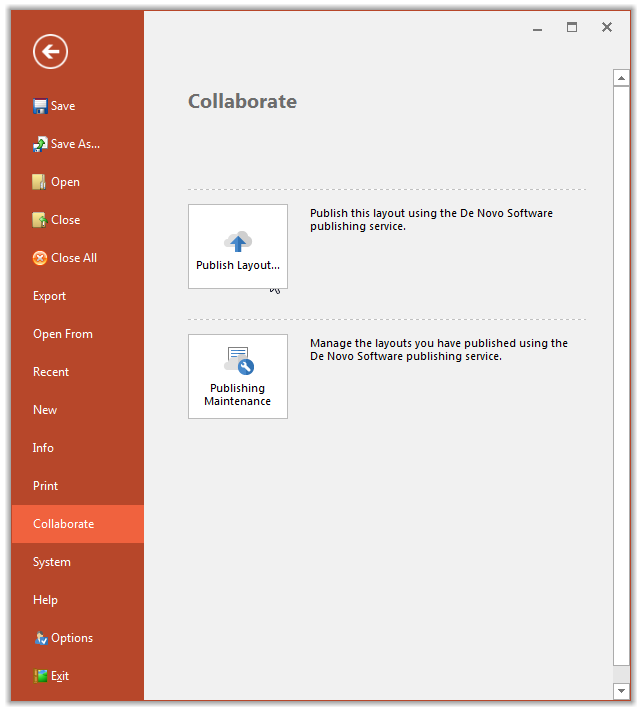Open the Export menu section

50,296
